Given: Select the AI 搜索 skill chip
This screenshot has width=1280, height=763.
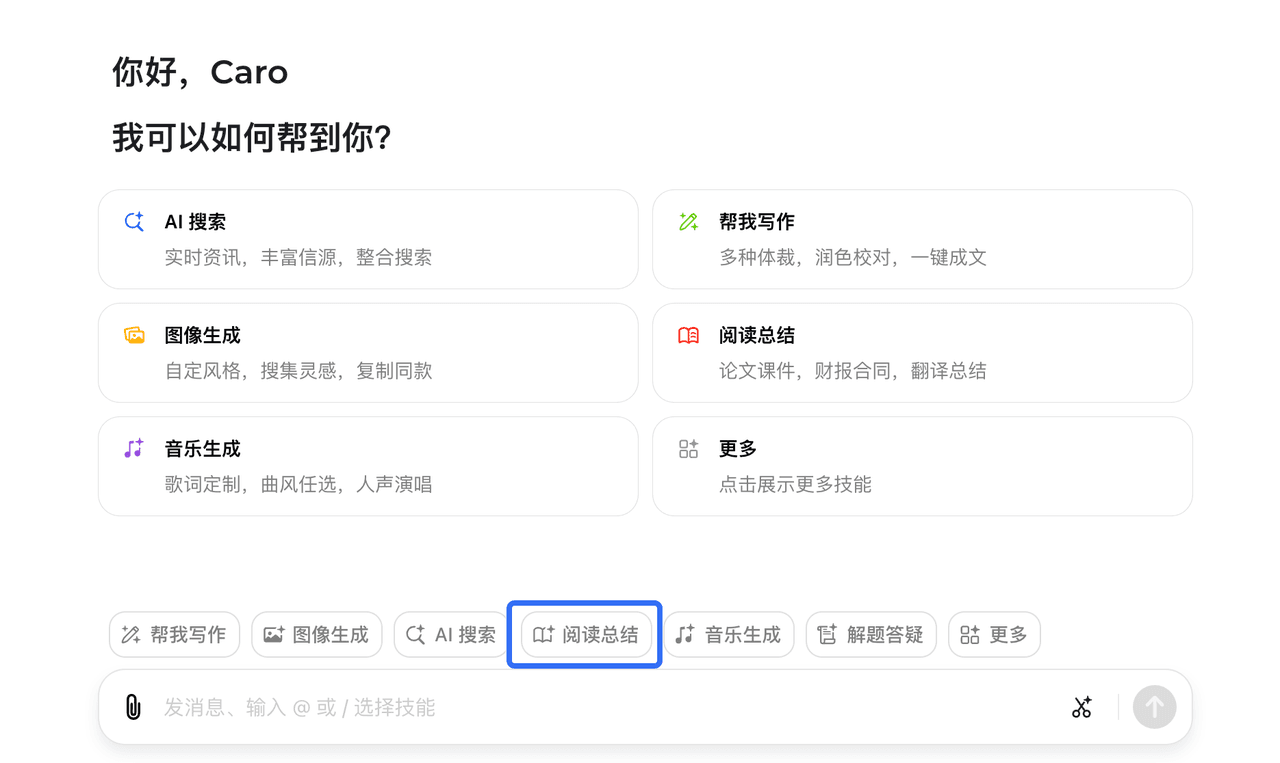Looking at the screenshot, I should (451, 635).
